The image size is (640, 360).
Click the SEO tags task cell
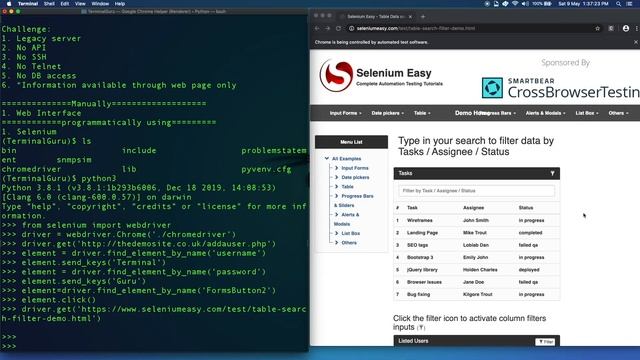point(417,245)
